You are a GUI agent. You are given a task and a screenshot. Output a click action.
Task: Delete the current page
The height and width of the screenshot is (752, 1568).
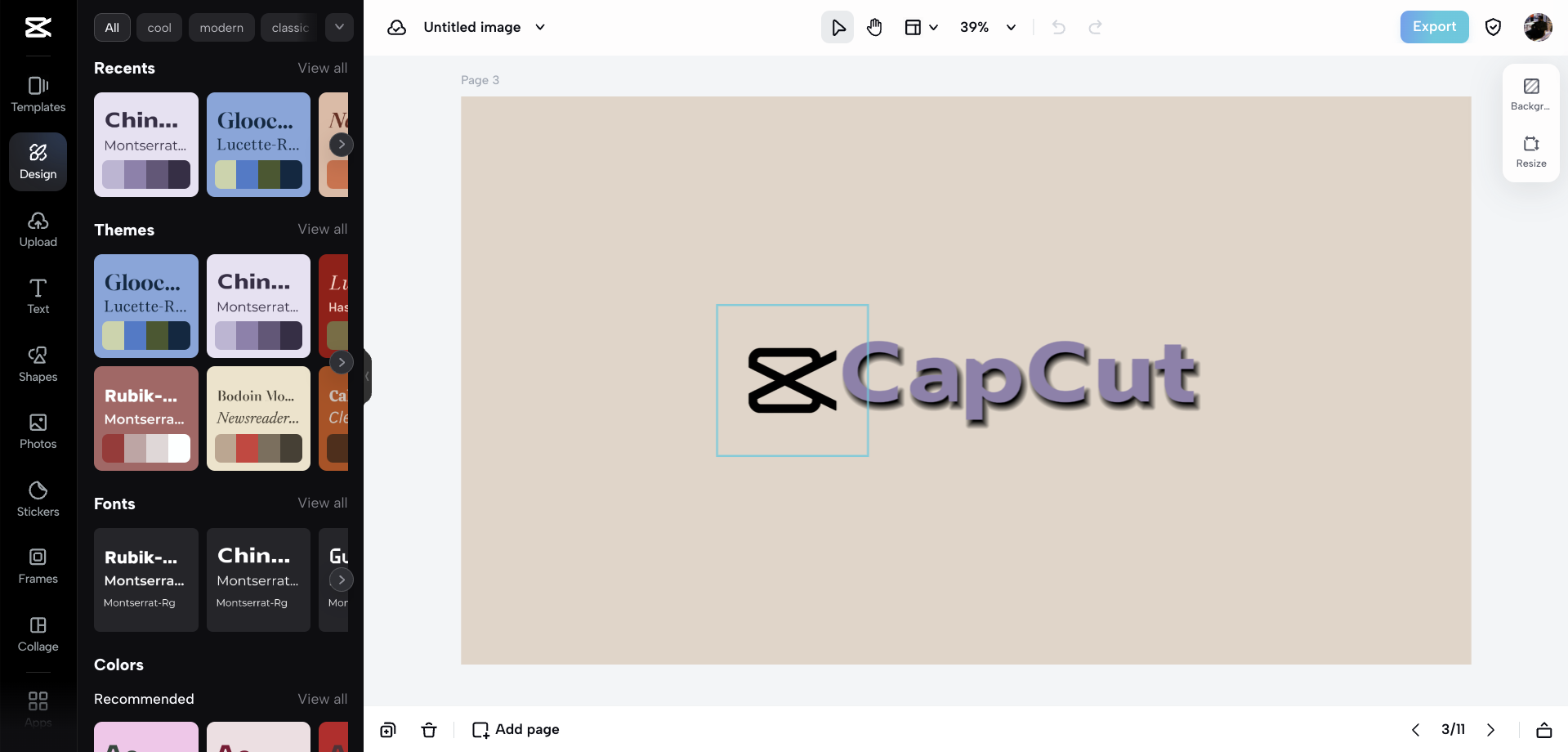429,730
